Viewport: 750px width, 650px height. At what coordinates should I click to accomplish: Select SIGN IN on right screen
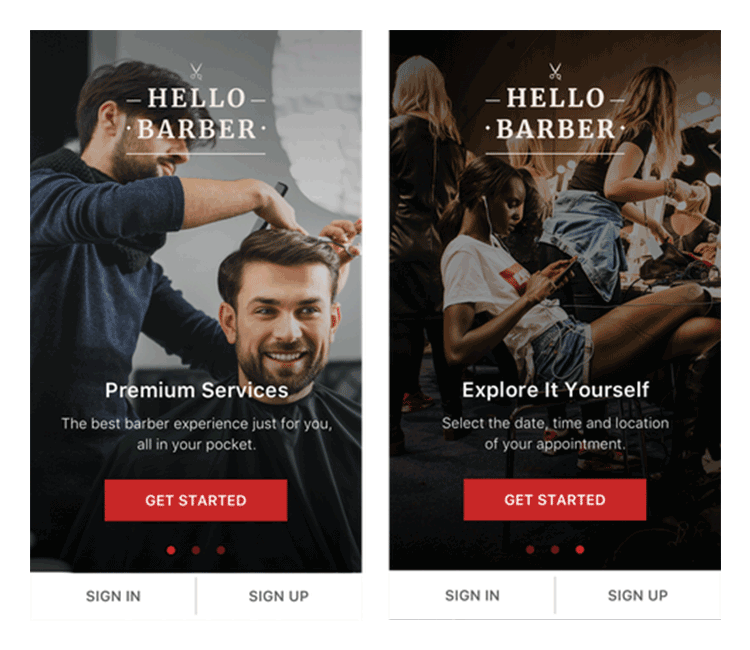click(x=472, y=595)
